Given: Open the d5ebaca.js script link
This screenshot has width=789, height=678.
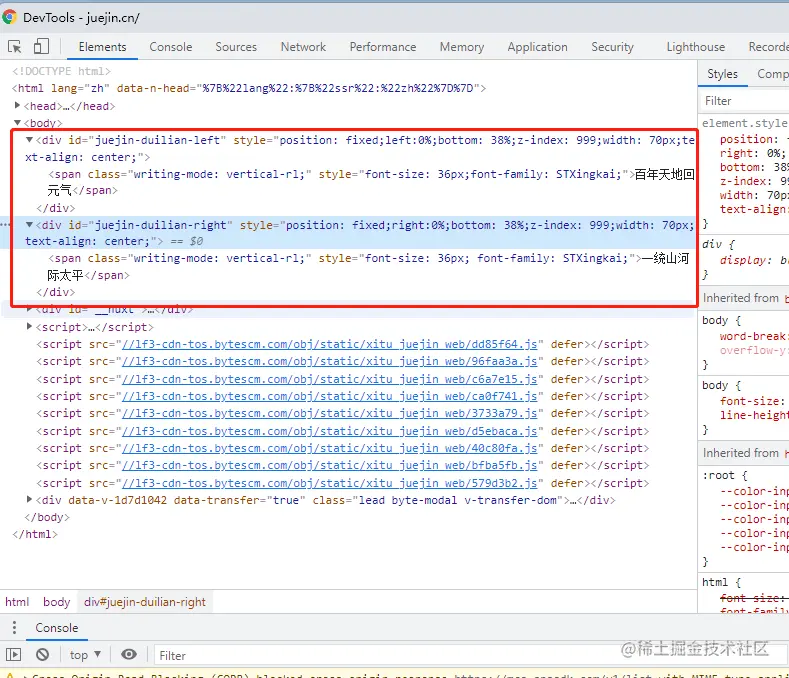Looking at the screenshot, I should [330, 431].
